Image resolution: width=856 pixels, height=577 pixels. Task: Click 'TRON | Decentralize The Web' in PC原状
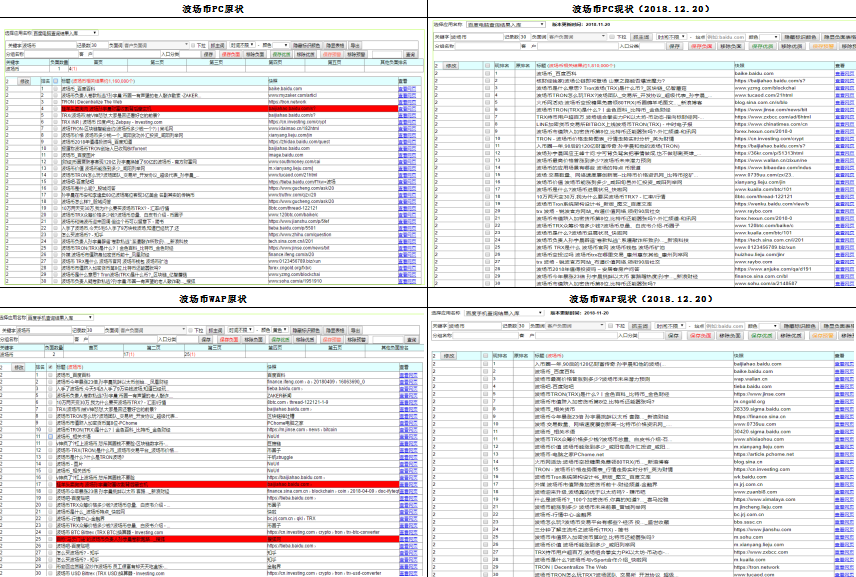click(x=92, y=102)
